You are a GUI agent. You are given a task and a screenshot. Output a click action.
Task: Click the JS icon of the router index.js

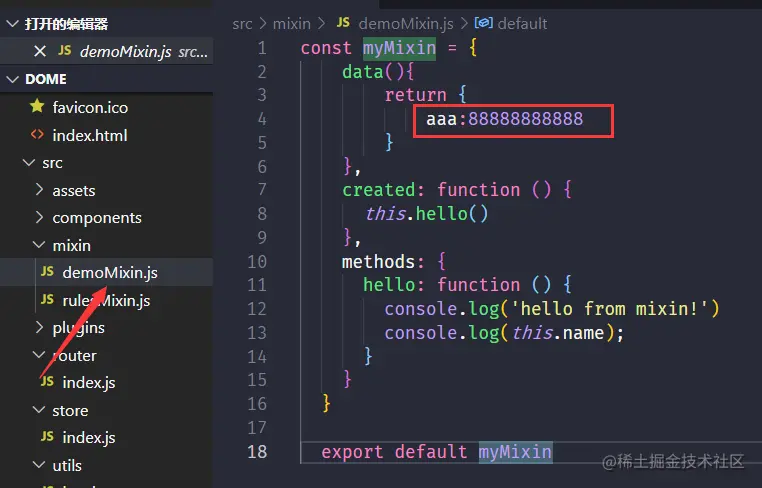47,381
